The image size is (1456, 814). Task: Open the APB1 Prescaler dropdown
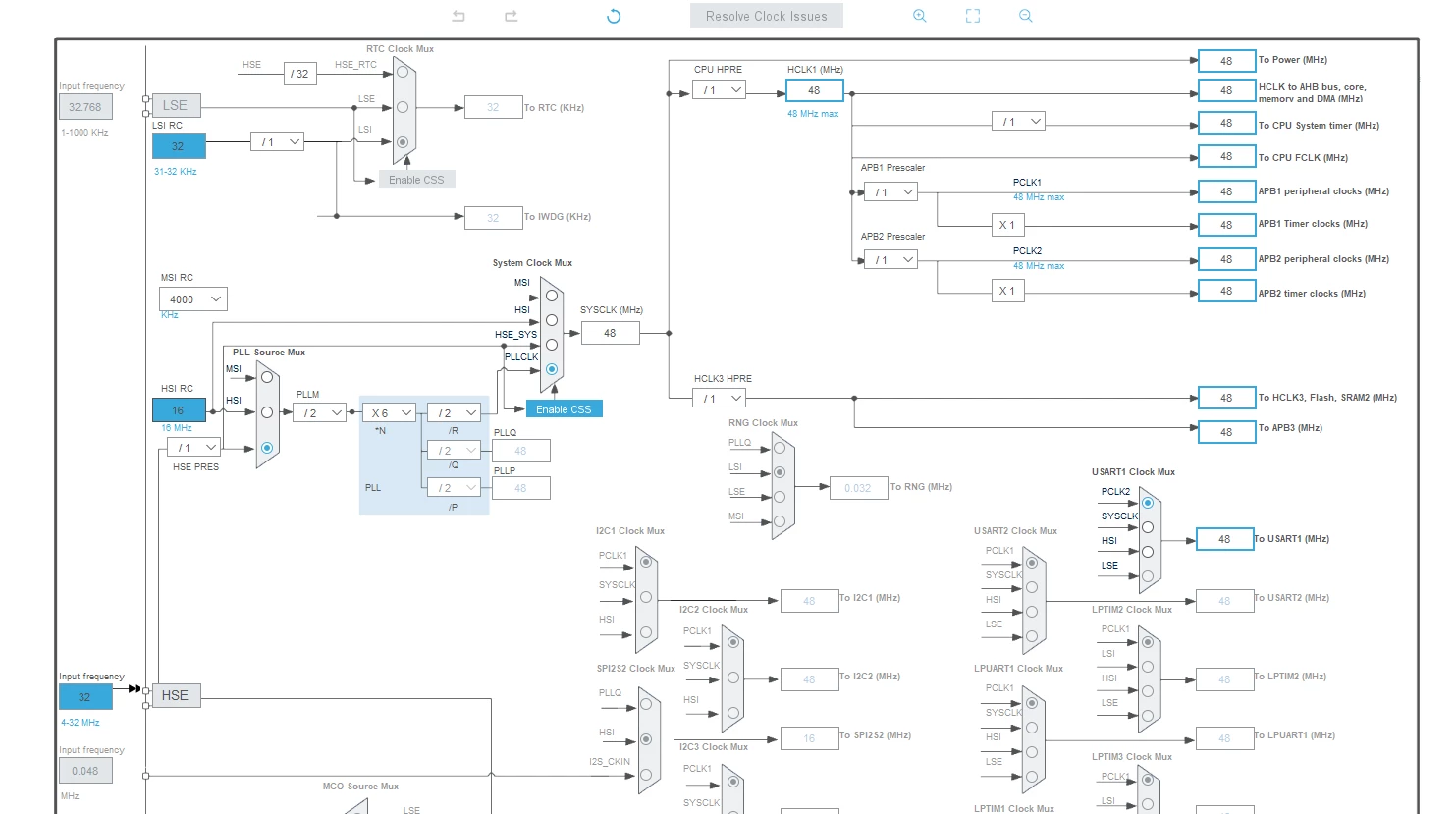[x=891, y=192]
